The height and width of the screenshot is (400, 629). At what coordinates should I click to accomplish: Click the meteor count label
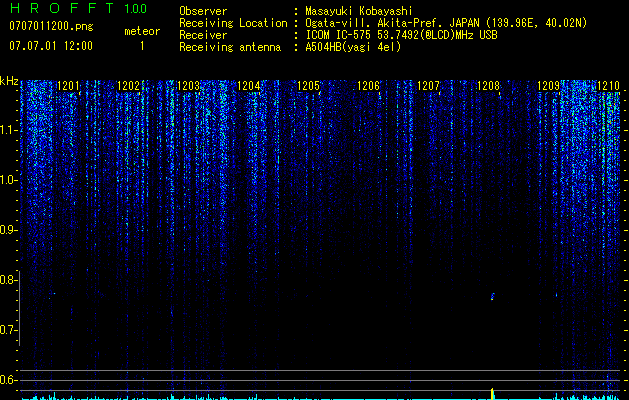(x=142, y=31)
